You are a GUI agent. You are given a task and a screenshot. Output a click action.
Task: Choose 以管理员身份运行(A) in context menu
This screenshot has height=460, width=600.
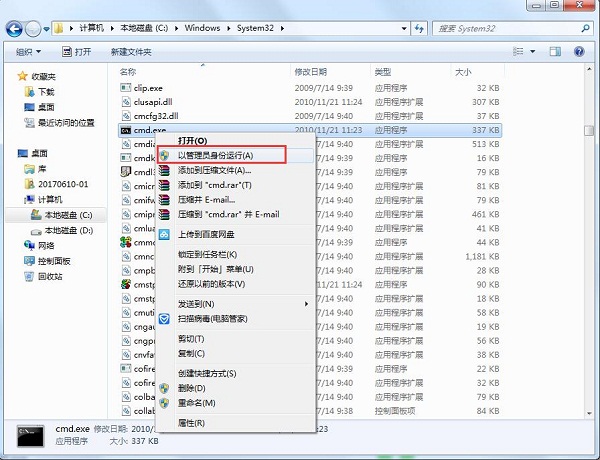(235, 155)
